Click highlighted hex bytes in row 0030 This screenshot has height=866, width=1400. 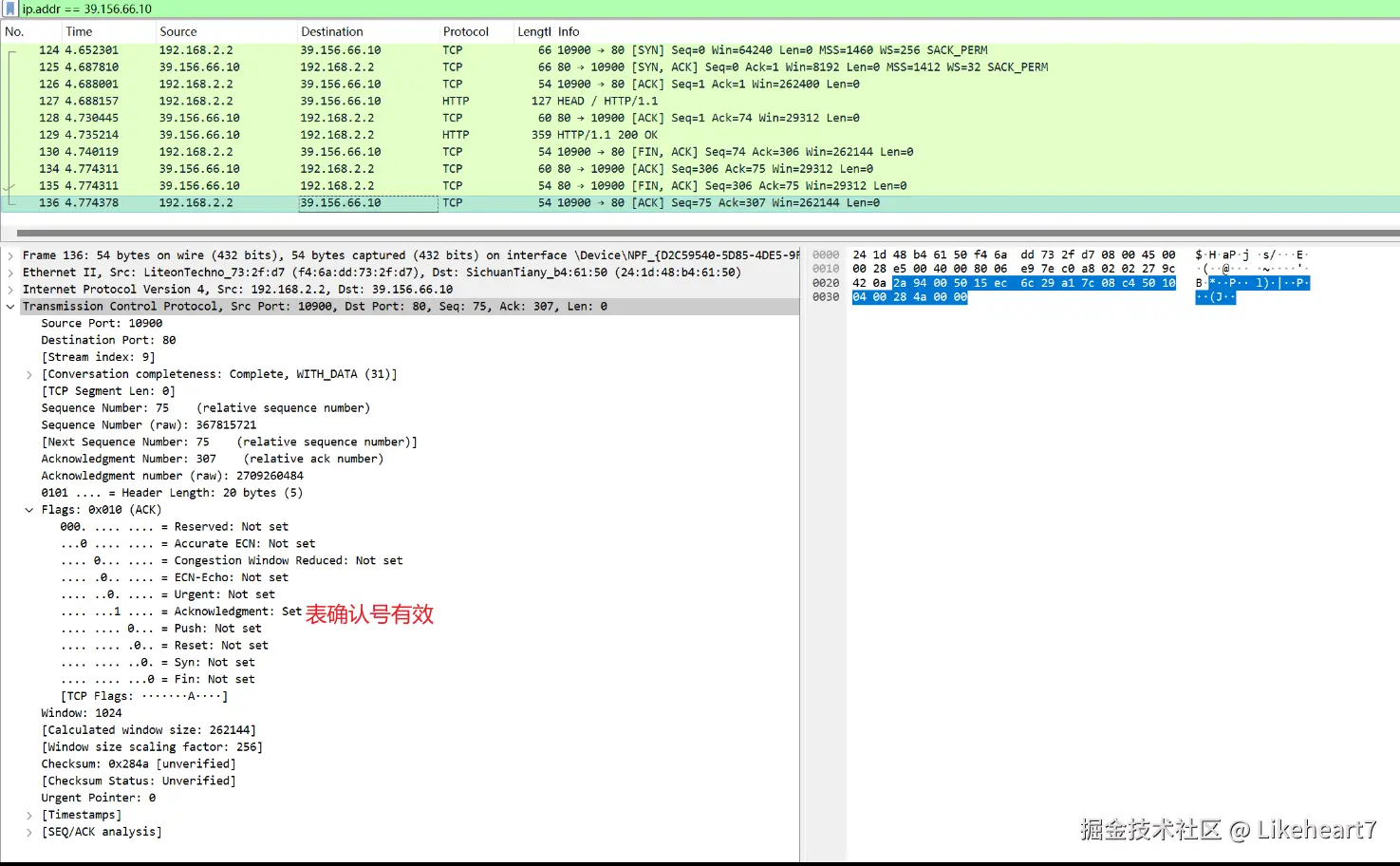coord(909,297)
